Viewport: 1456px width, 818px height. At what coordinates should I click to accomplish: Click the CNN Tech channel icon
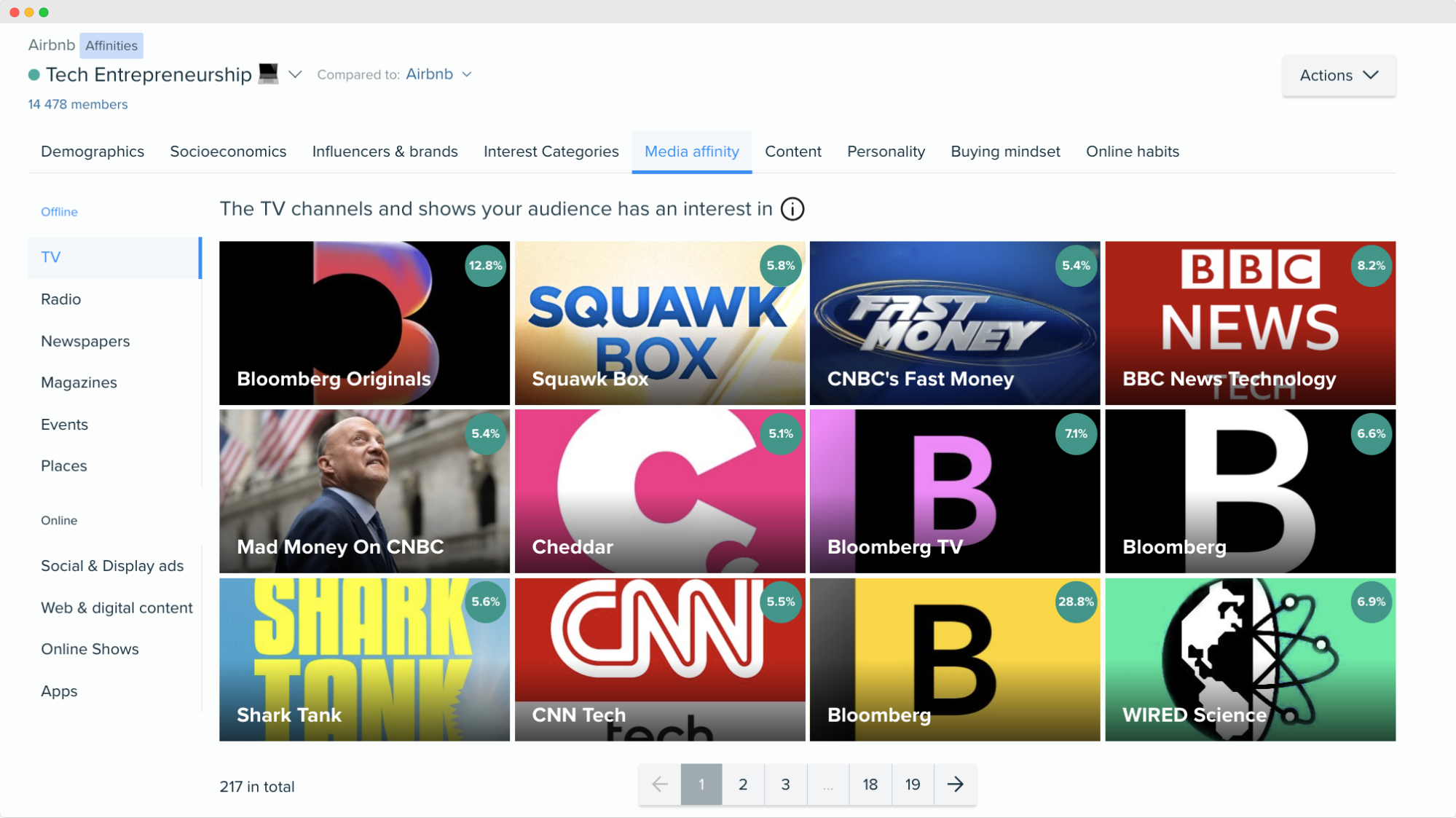pos(659,660)
